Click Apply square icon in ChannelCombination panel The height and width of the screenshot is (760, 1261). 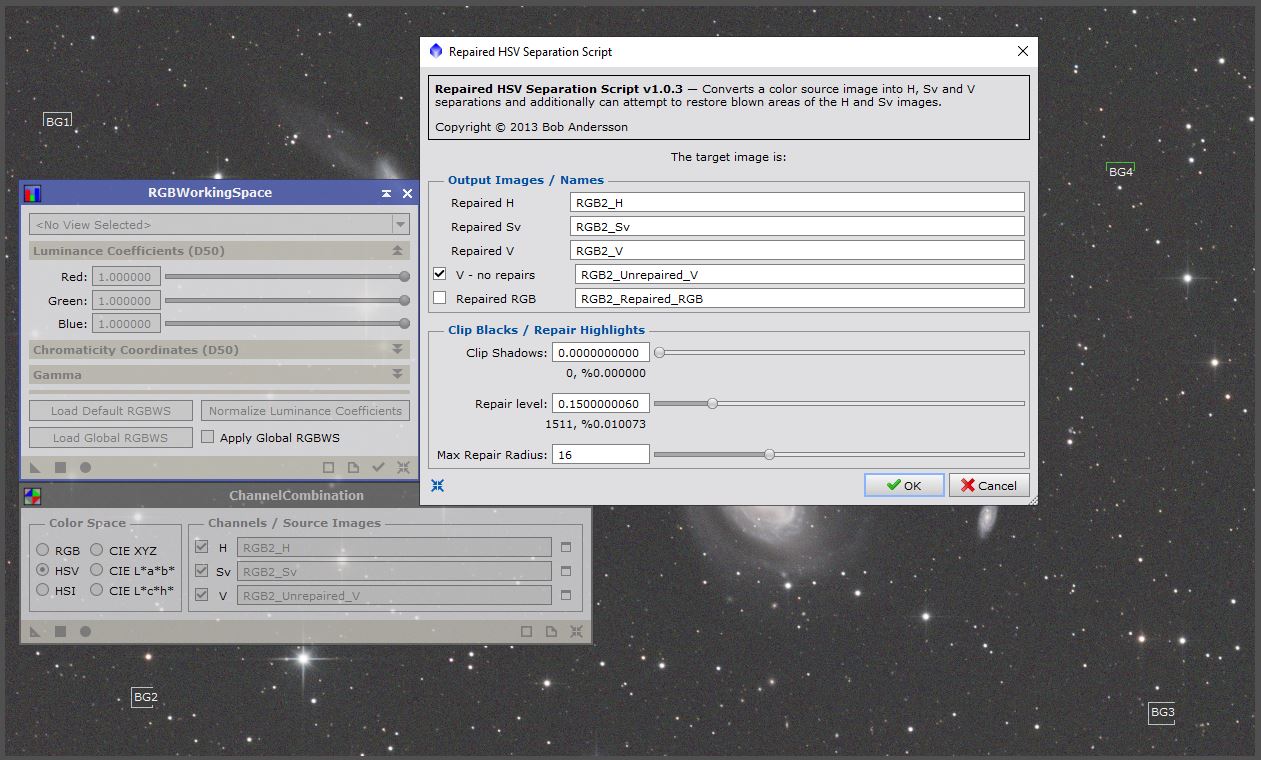click(x=60, y=631)
